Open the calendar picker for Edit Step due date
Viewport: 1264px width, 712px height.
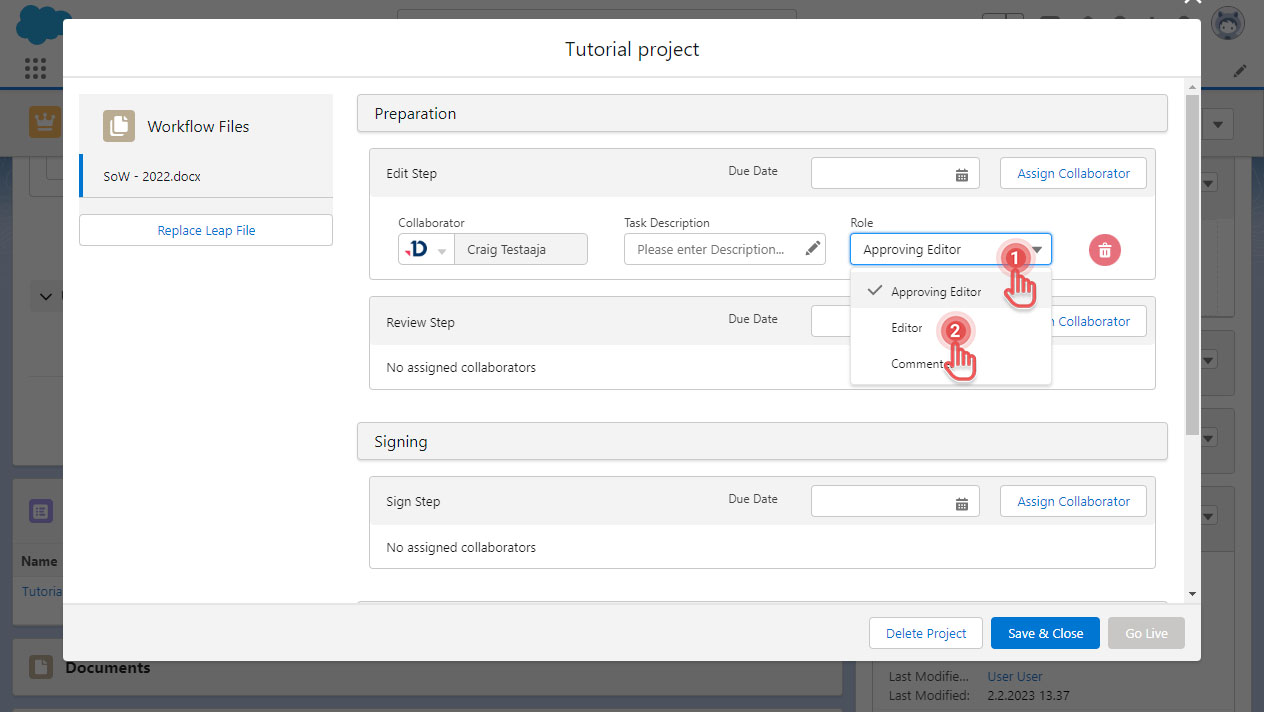pyautogui.click(x=962, y=172)
